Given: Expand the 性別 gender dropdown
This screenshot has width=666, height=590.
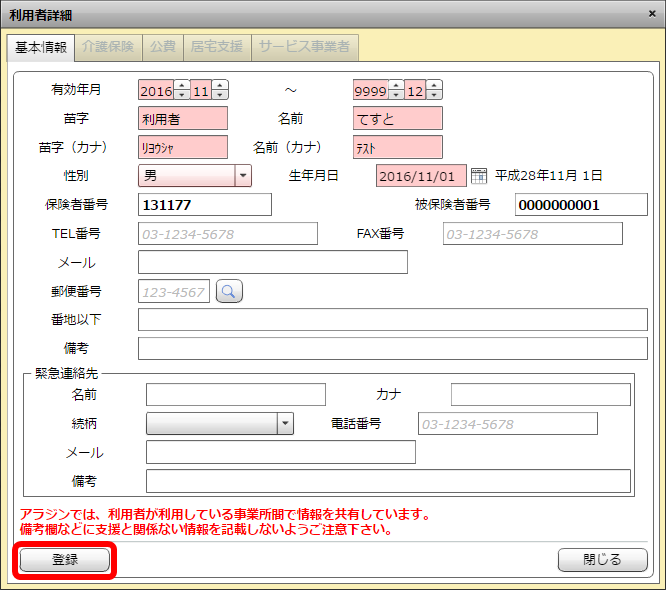Looking at the screenshot, I should click(x=243, y=175).
